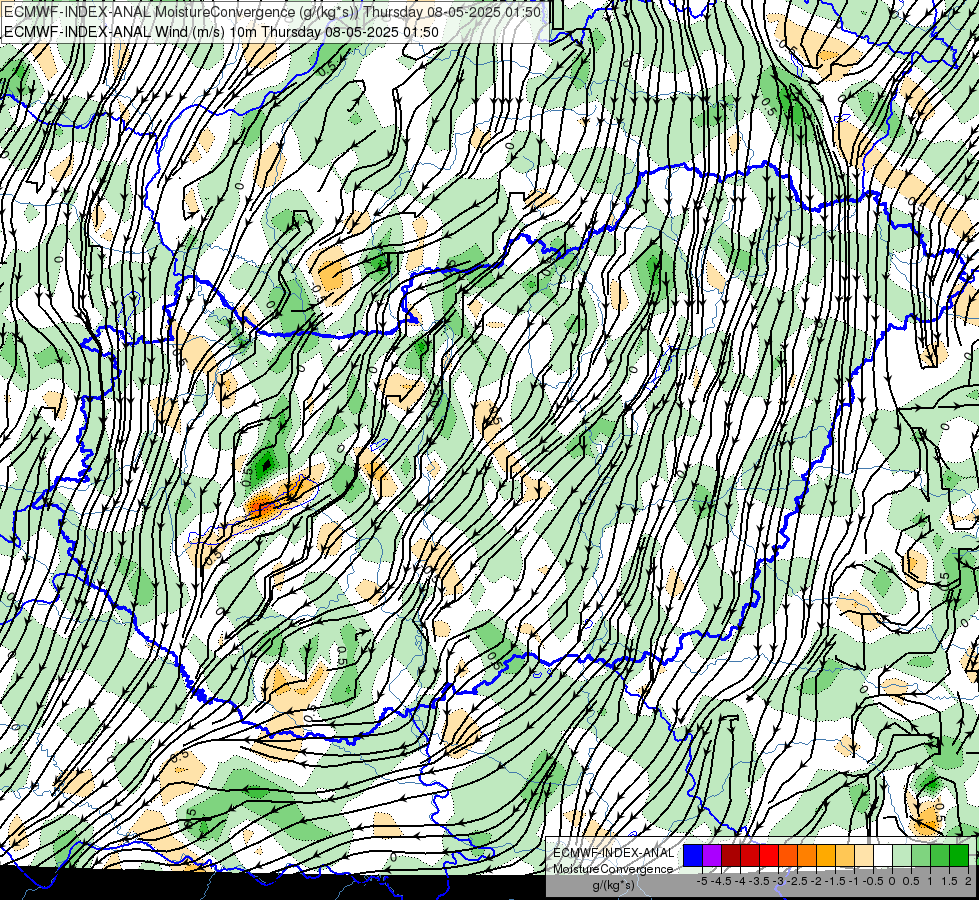Click the g/(kg*s) unit label in legend

(614, 886)
